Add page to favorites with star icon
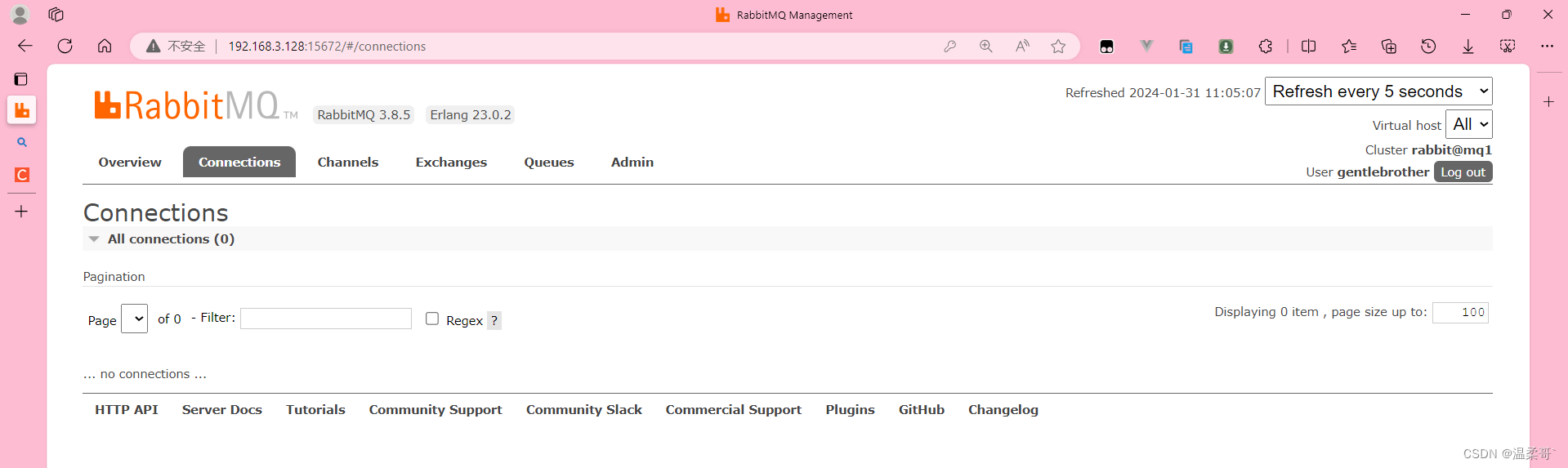Viewport: 1568px width, 468px height. [x=1058, y=47]
